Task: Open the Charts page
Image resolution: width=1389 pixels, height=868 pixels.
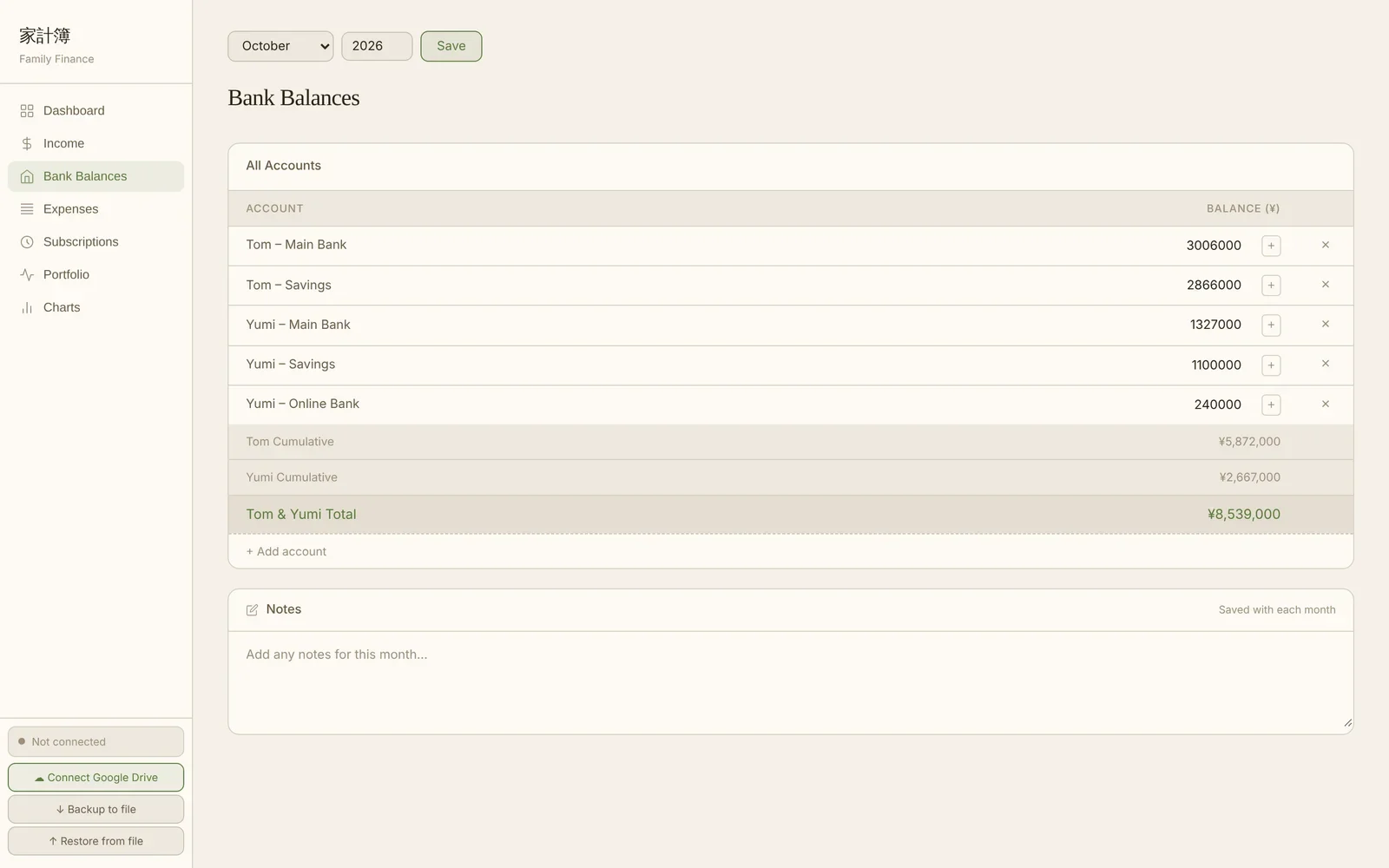Action: tap(95, 308)
